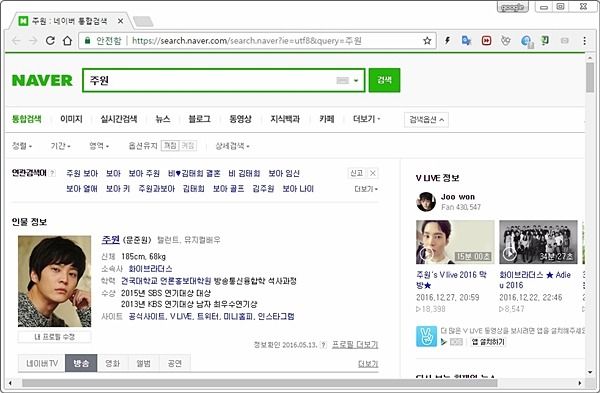600x393 pixels.
Task: Go back with the browser back arrow
Action: pos(16,41)
